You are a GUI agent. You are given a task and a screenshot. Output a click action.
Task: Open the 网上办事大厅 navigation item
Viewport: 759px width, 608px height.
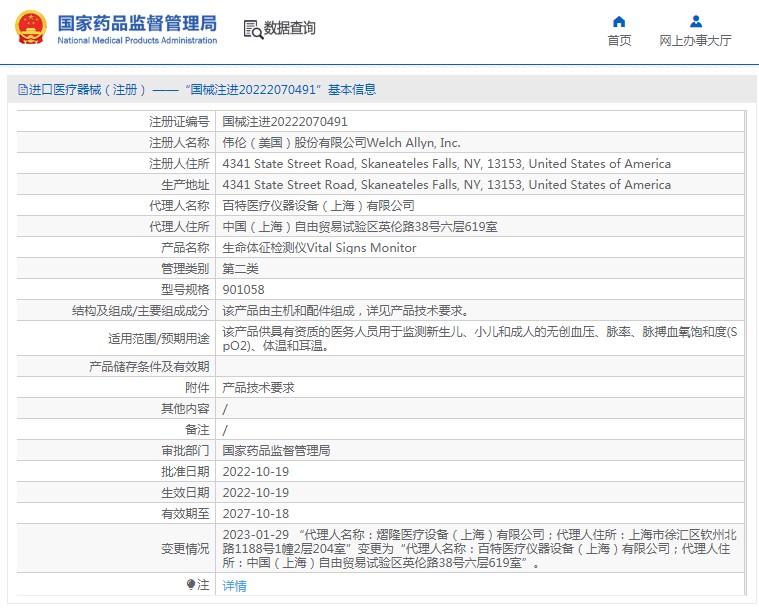(x=695, y=41)
